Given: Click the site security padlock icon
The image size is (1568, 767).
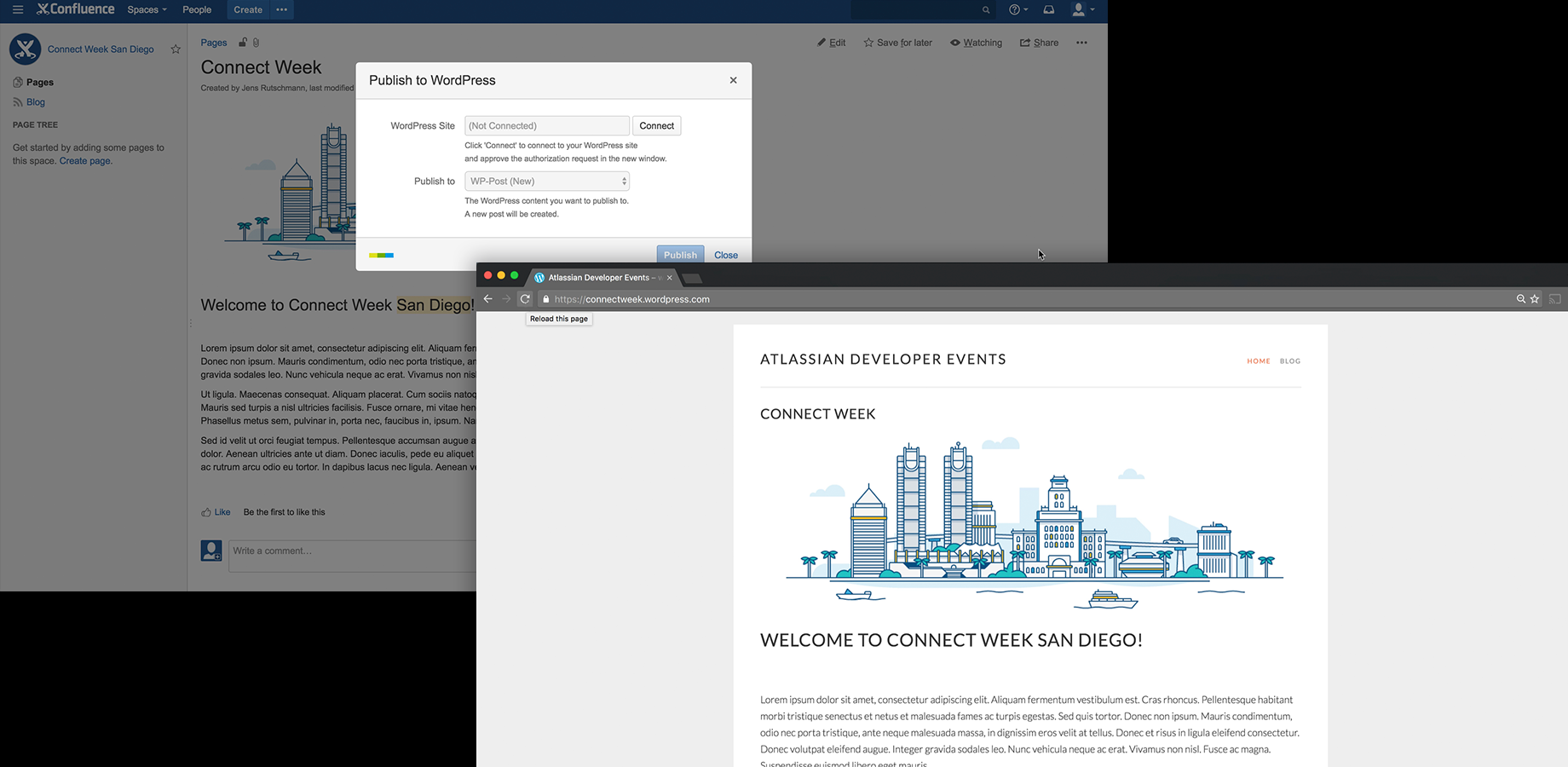Looking at the screenshot, I should pyautogui.click(x=546, y=299).
